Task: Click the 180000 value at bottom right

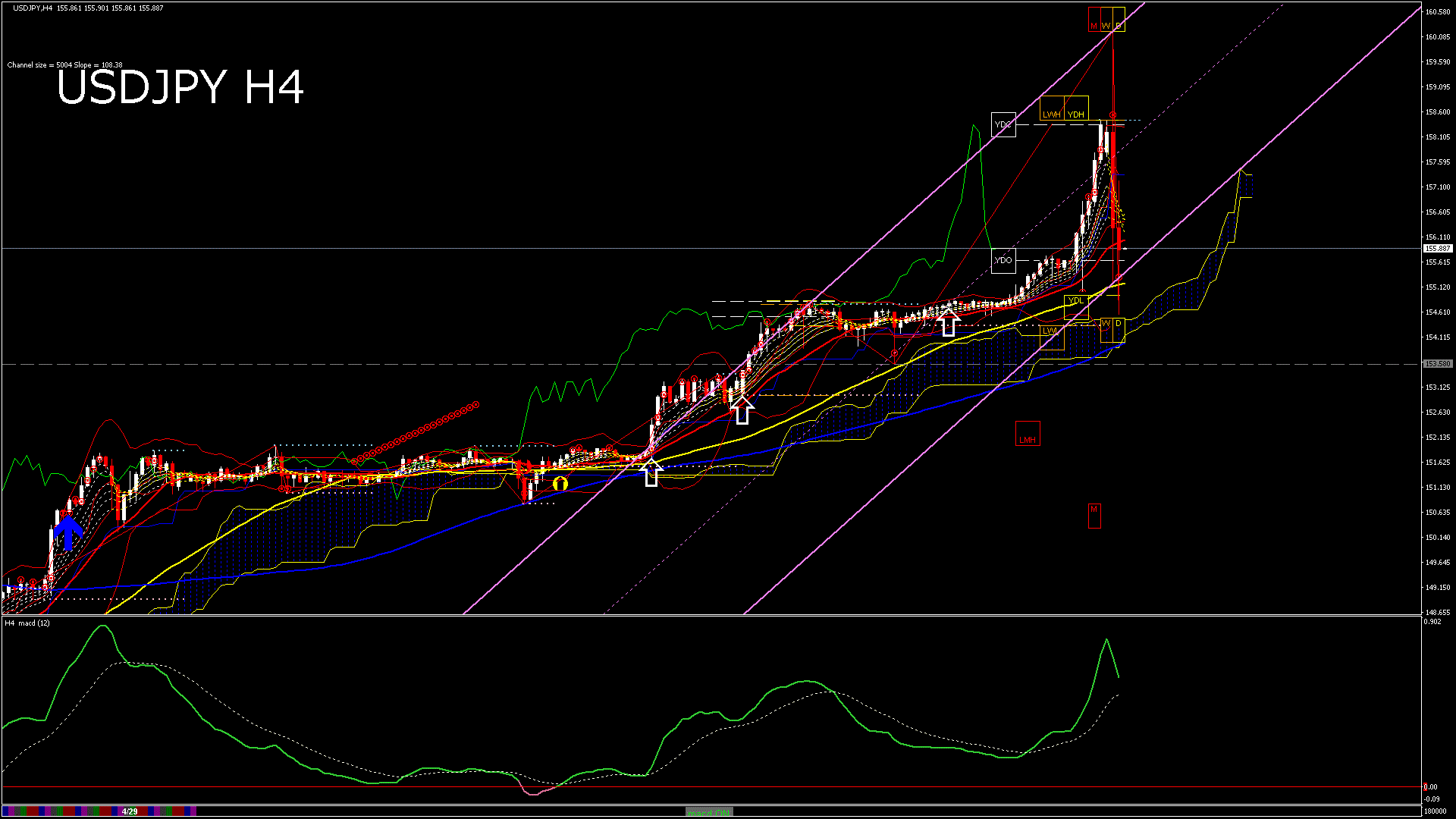Action: coord(1435,811)
